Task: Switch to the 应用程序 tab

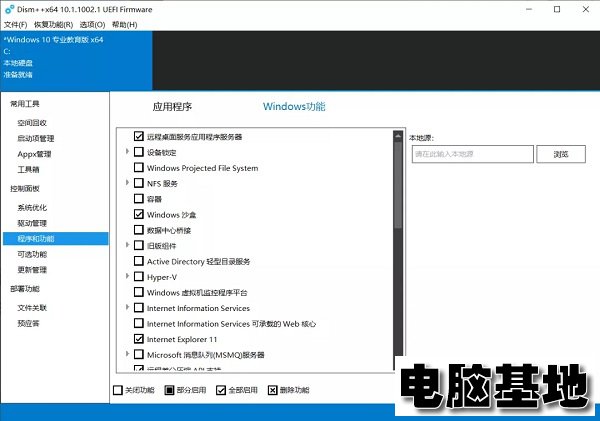Action: [x=172, y=106]
